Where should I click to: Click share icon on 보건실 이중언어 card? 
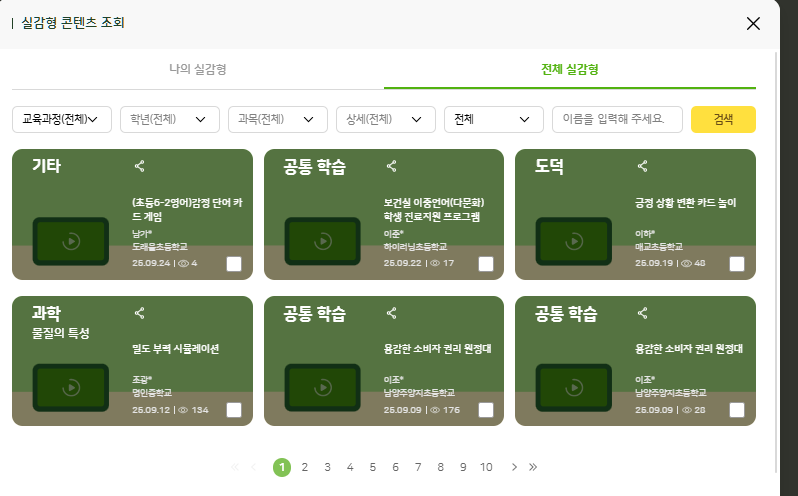391,166
